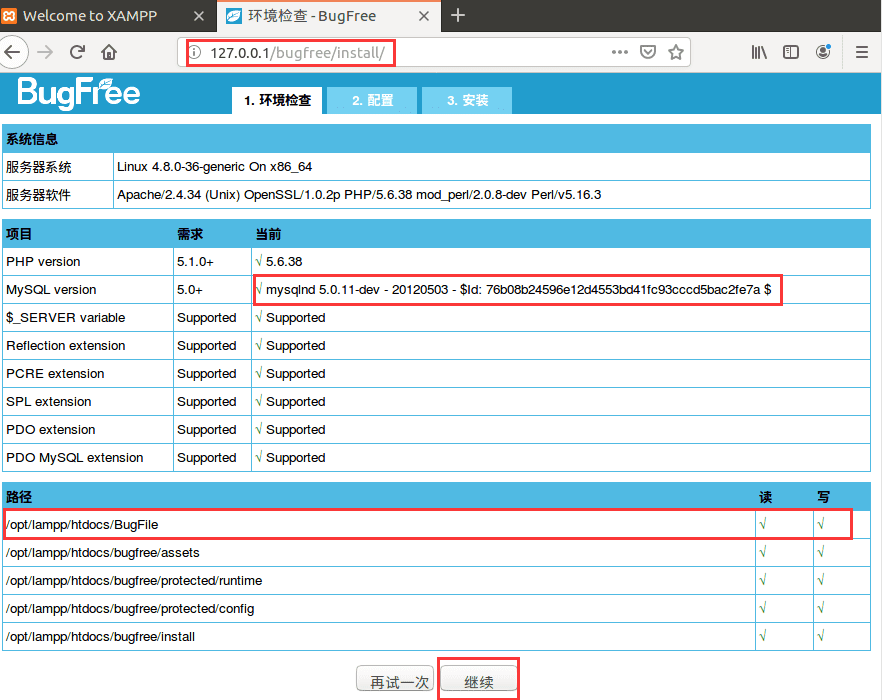
Task: Click the 系统信息 section header
Action: click(32, 139)
